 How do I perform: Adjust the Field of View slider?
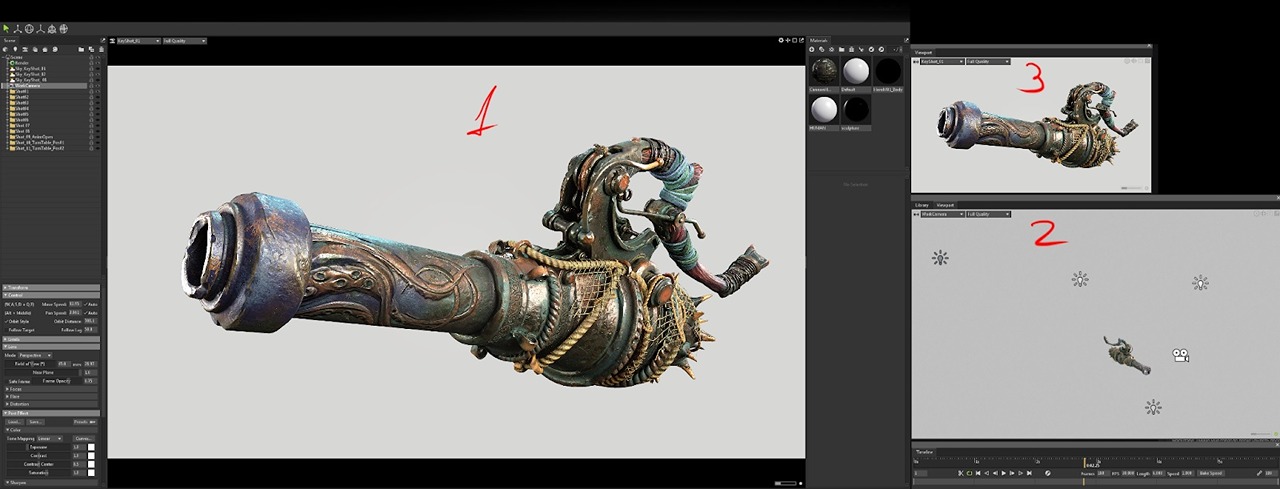click(x=31, y=364)
